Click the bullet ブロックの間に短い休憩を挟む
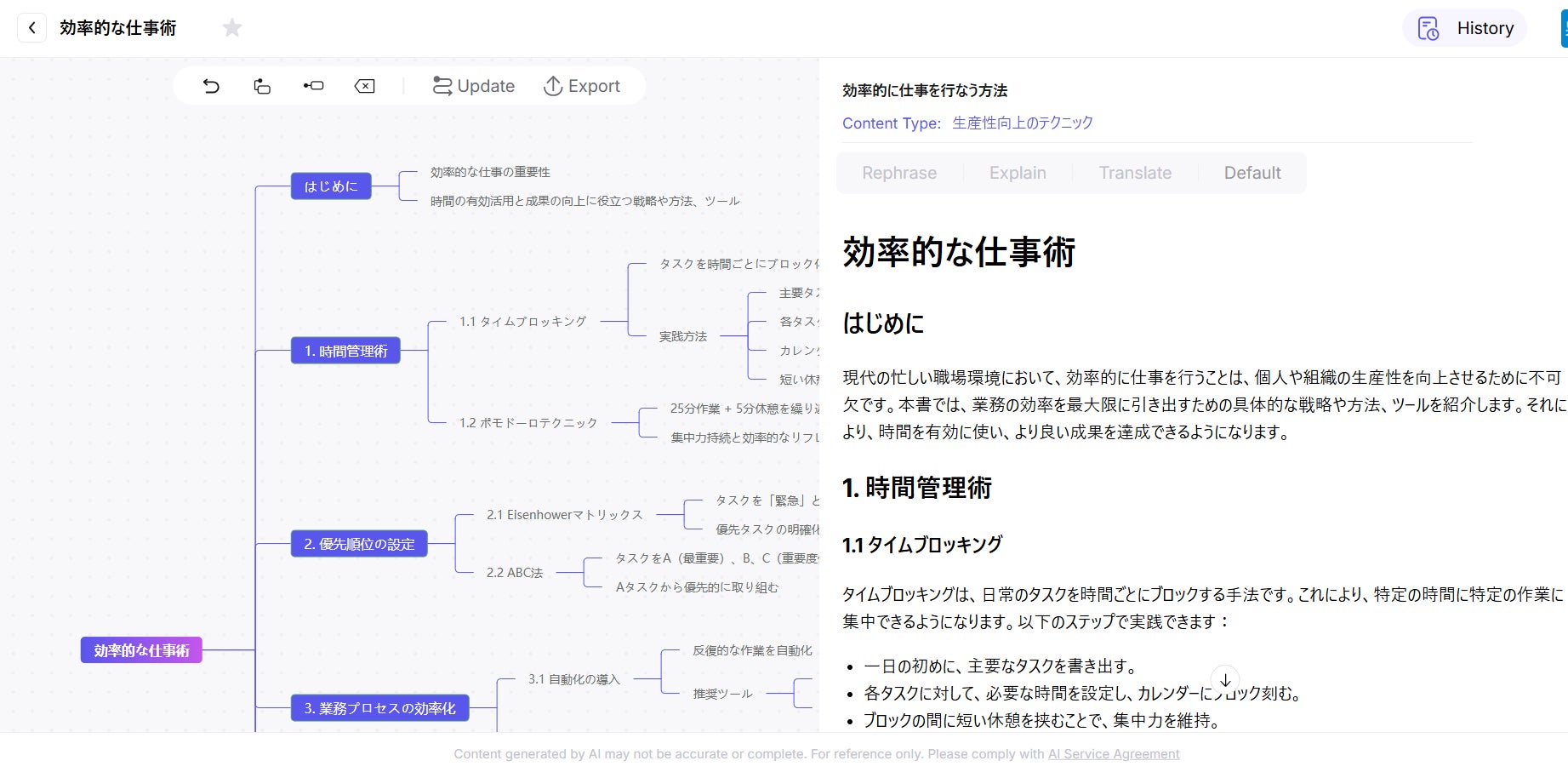This screenshot has height=772, width=1568. point(1041,721)
